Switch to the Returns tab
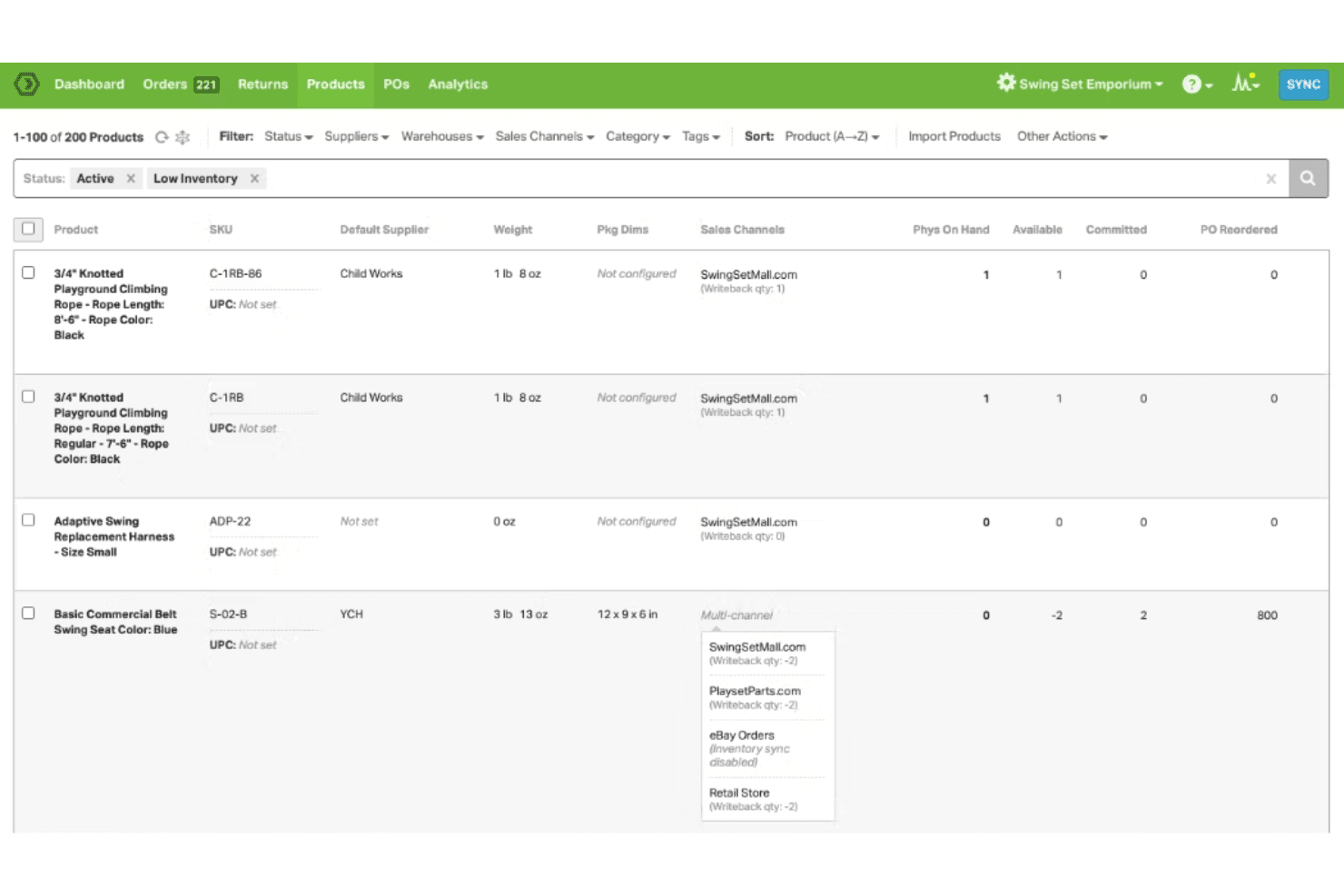The width and height of the screenshot is (1344, 896). tap(262, 84)
